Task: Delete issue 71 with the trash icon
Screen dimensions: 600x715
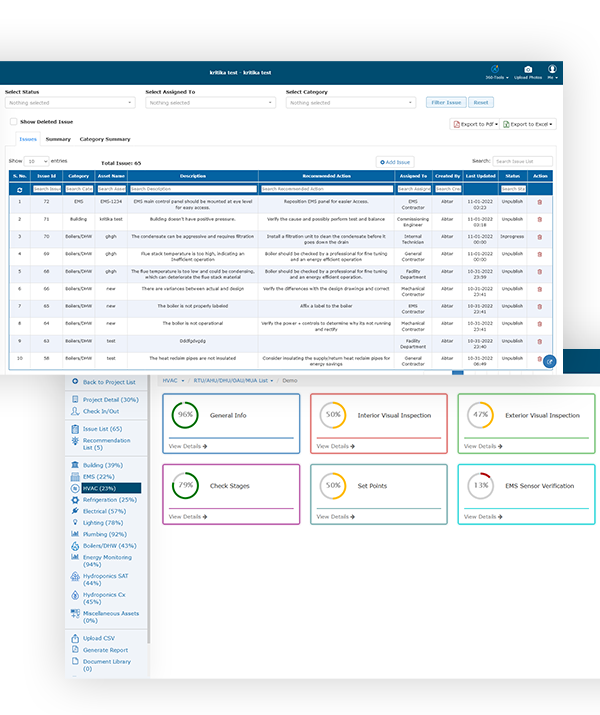Action: tap(540, 219)
